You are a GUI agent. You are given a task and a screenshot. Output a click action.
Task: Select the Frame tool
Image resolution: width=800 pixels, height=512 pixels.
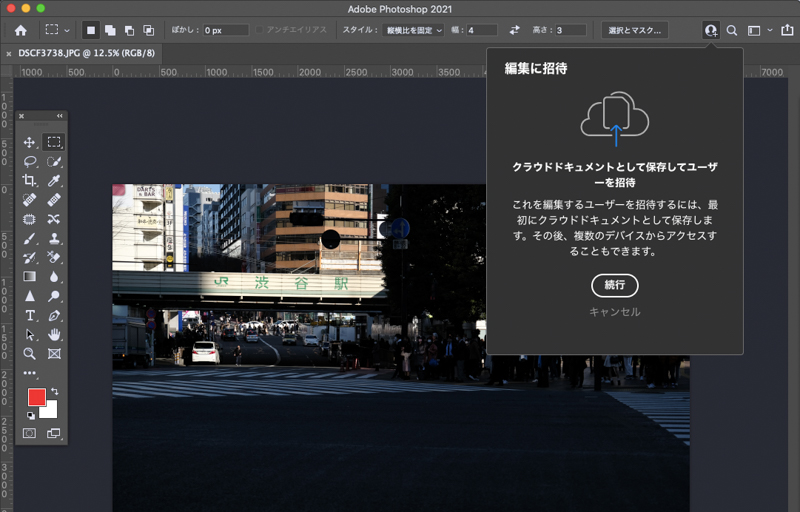click(54, 353)
